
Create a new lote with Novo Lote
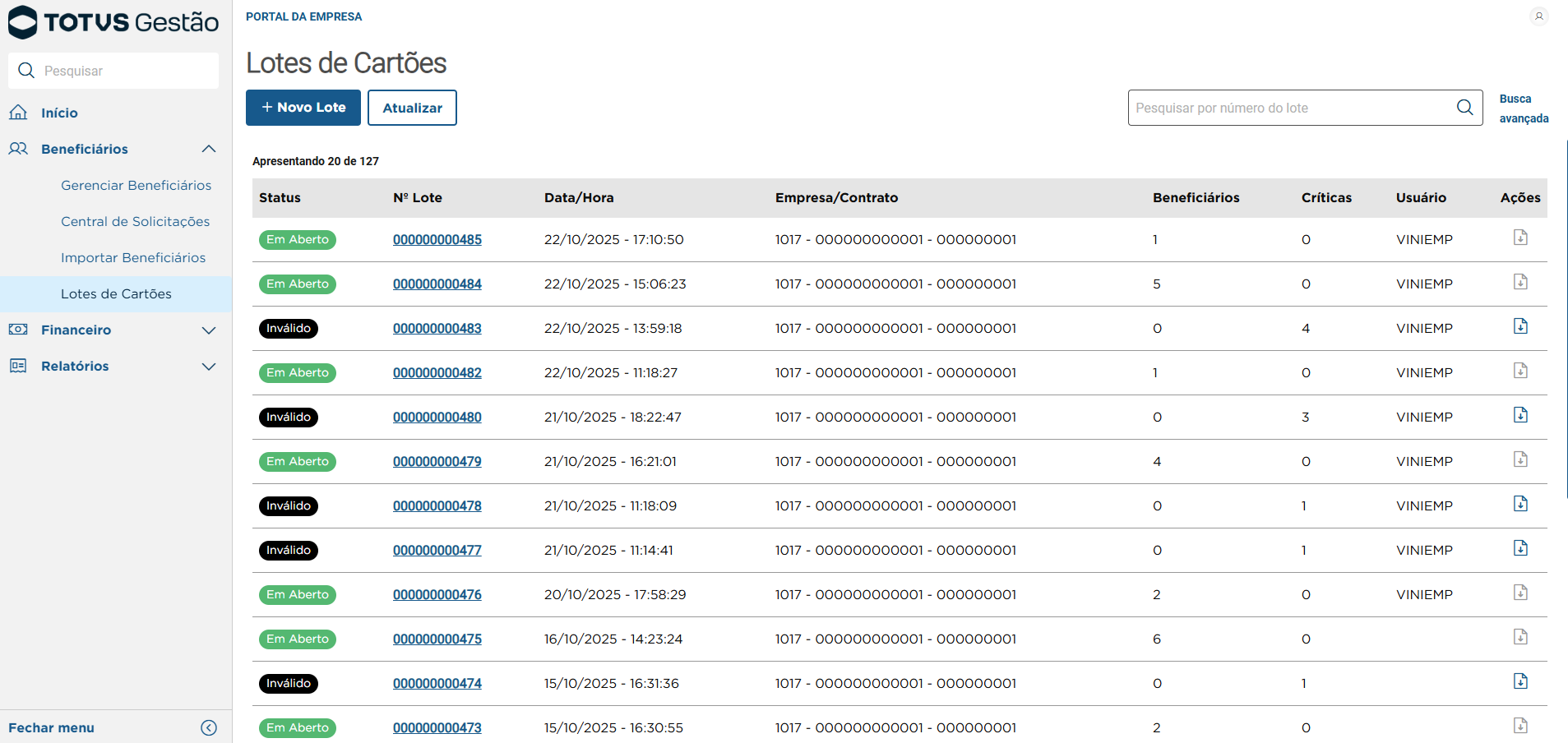point(303,108)
